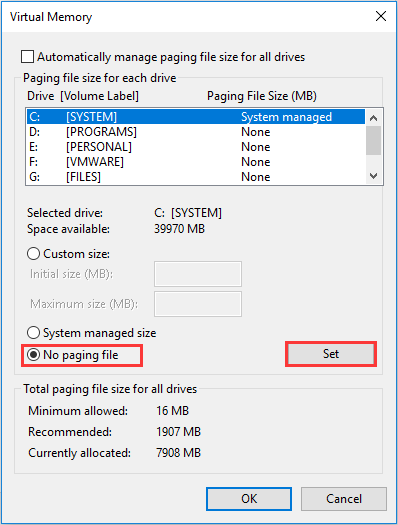Click the Initial size (MB) input field

click(x=198, y=274)
